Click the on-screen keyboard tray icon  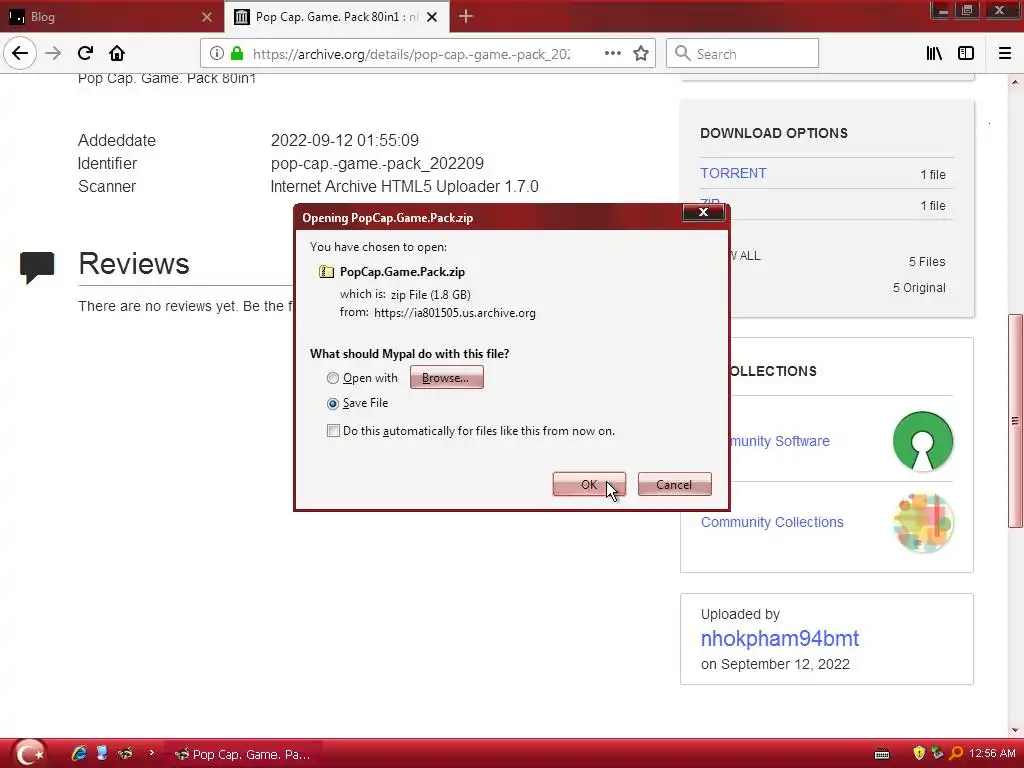point(882,754)
